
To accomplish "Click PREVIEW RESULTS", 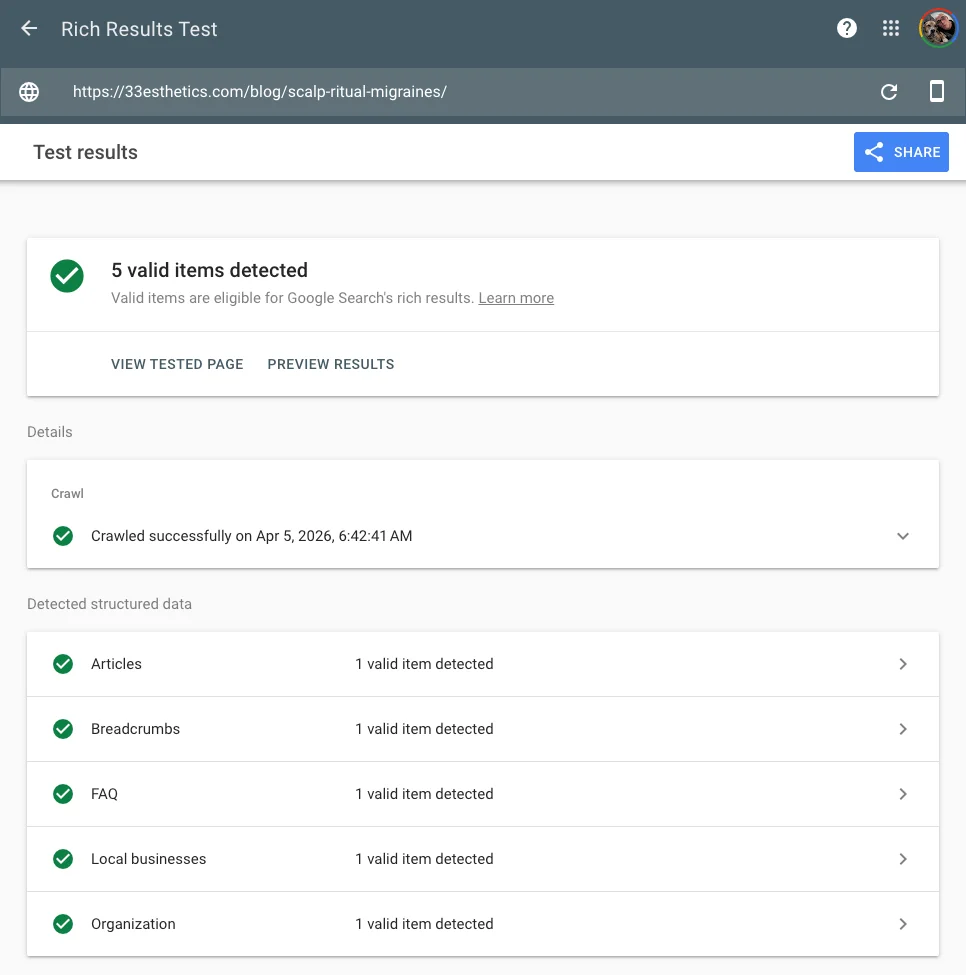I will click(330, 364).
